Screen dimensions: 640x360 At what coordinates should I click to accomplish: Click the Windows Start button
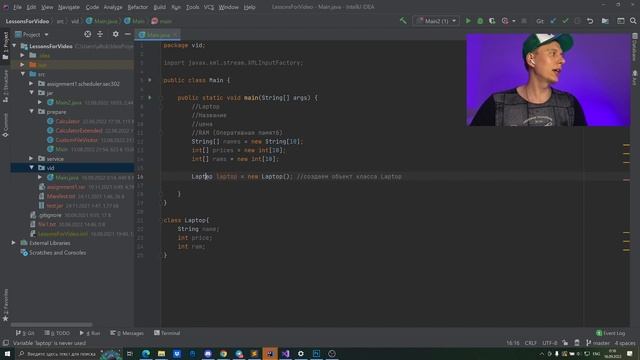[x=7, y=353]
